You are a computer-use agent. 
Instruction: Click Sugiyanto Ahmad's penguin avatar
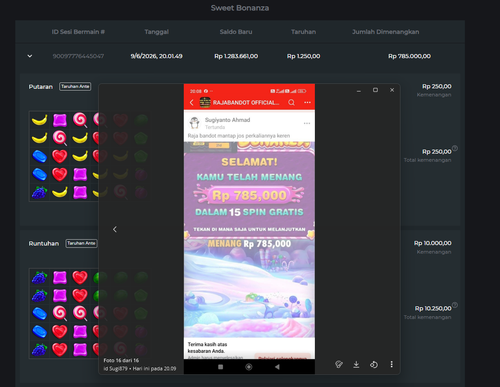(195, 123)
